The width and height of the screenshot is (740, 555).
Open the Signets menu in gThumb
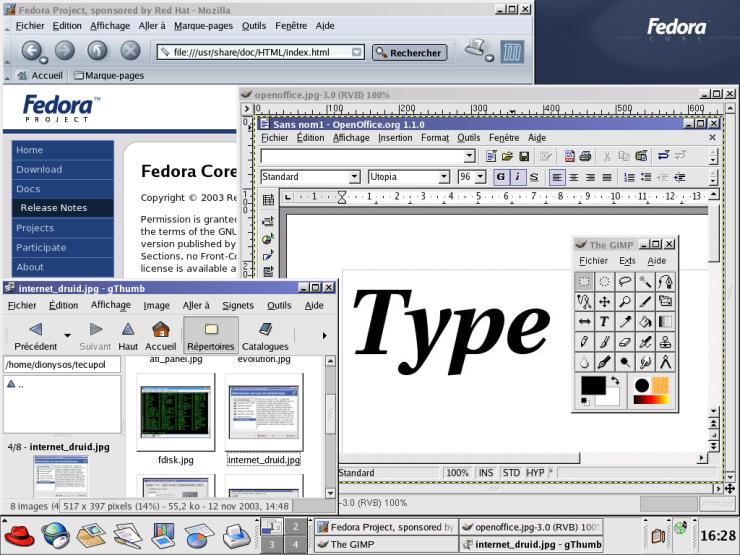click(238, 305)
